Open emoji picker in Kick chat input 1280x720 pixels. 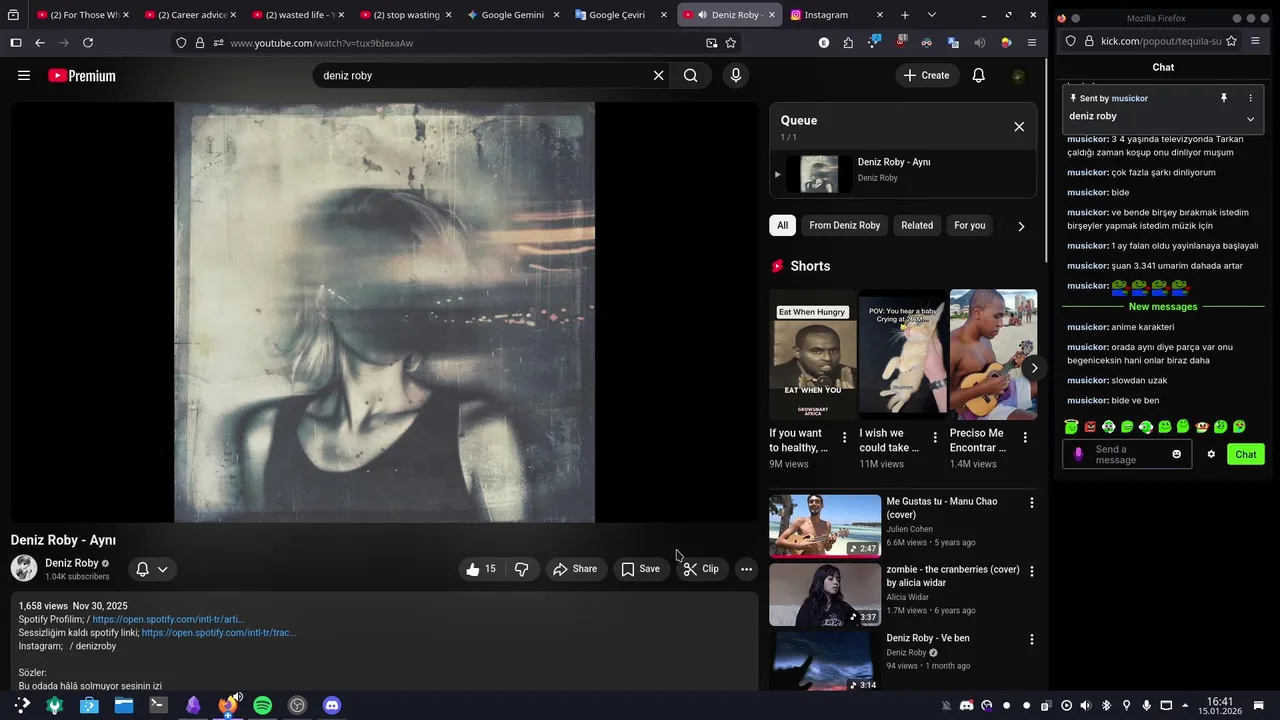pyautogui.click(x=1177, y=454)
